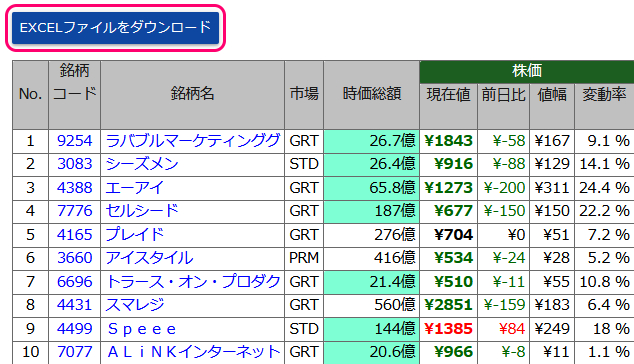Open スマレジ stock link
This screenshot has width=634, height=364.
pos(134,305)
